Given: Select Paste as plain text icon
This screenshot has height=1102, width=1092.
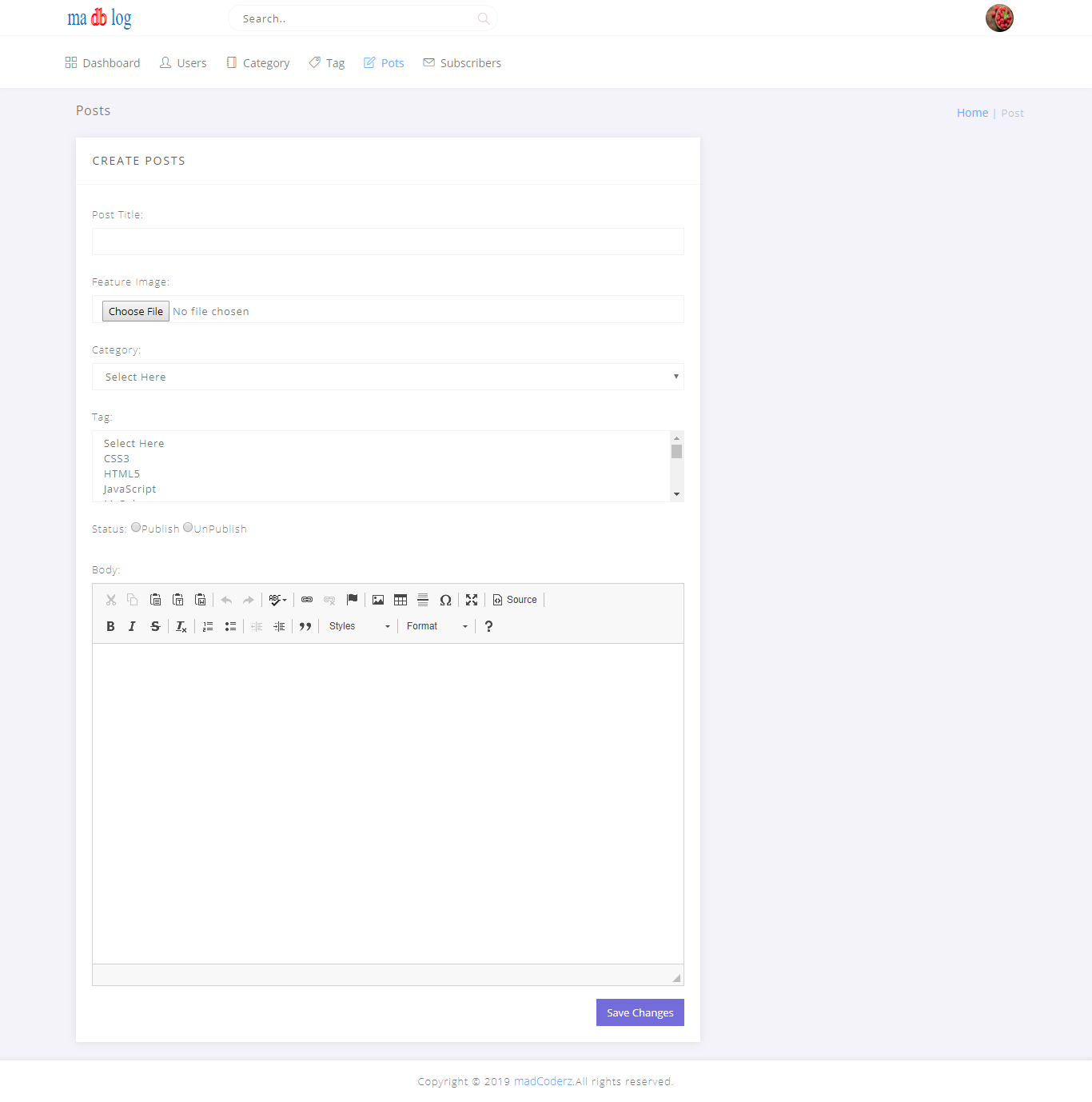Looking at the screenshot, I should (178, 600).
